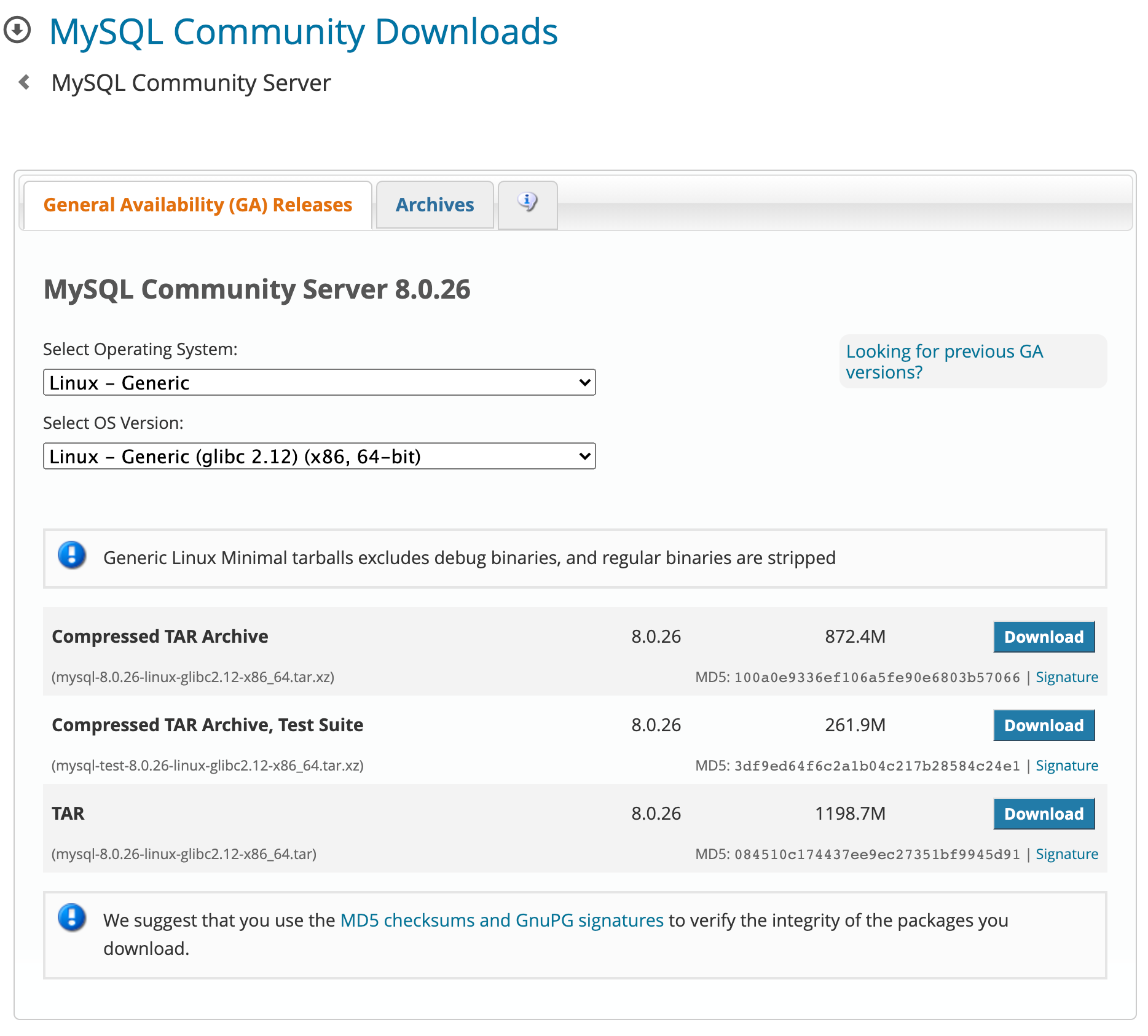Screen dimensions: 1148x1036
Task: Click the 261.9M size value
Action: pos(855,725)
